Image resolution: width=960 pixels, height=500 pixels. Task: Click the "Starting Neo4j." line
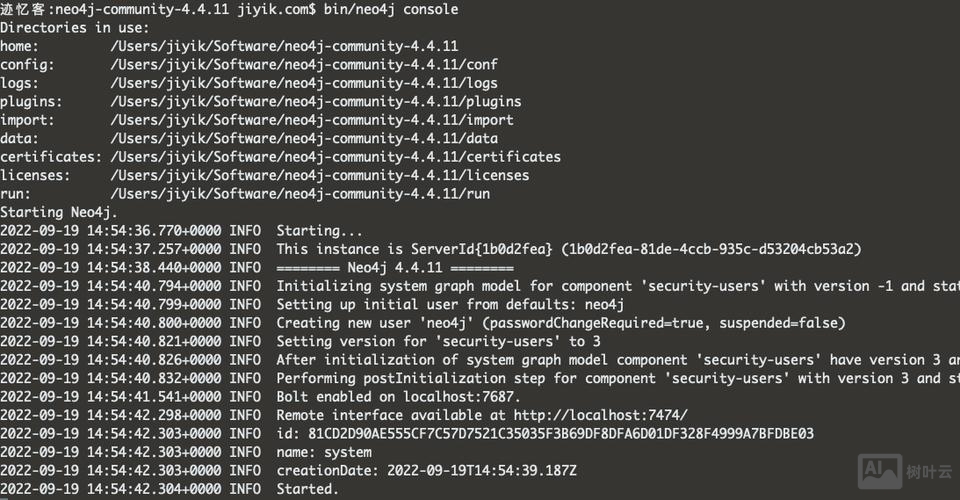pyautogui.click(x=59, y=212)
